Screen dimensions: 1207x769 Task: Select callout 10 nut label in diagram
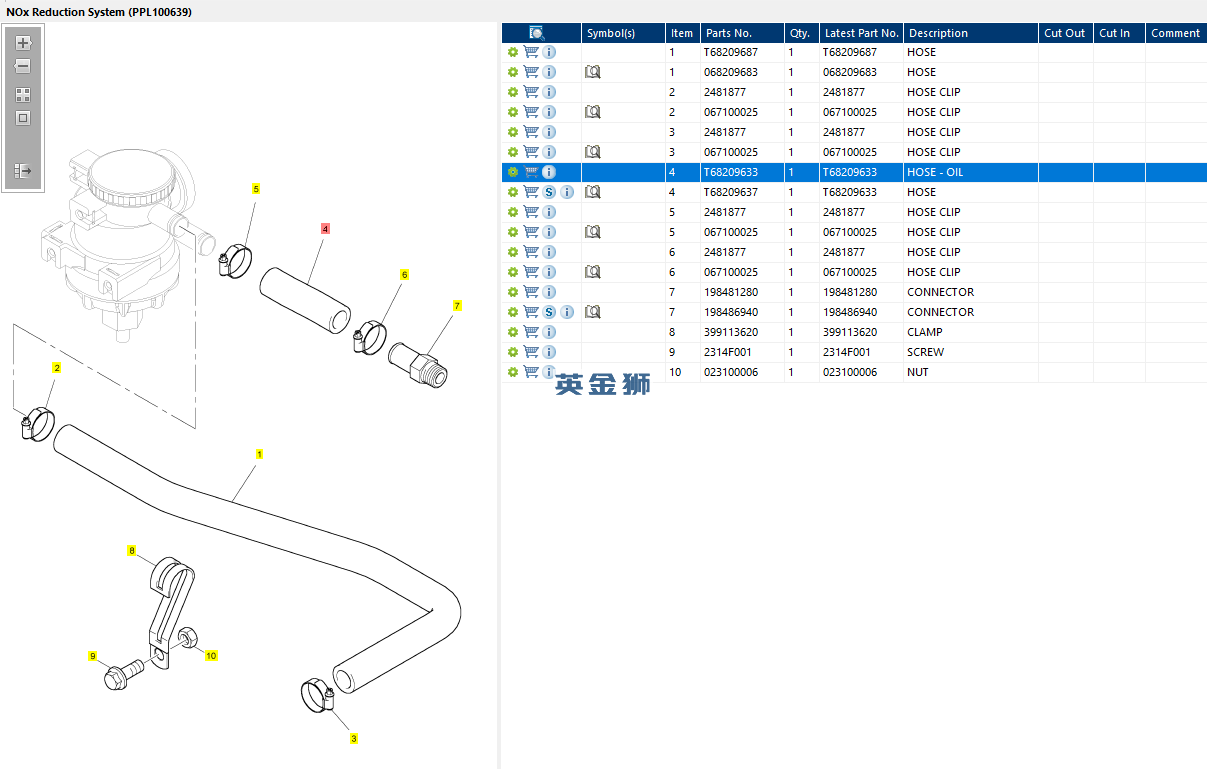211,656
